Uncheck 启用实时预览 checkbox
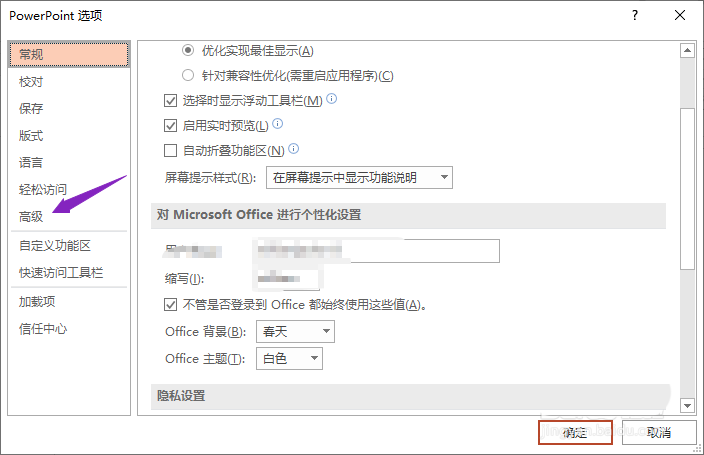The image size is (704, 455). click(170, 125)
